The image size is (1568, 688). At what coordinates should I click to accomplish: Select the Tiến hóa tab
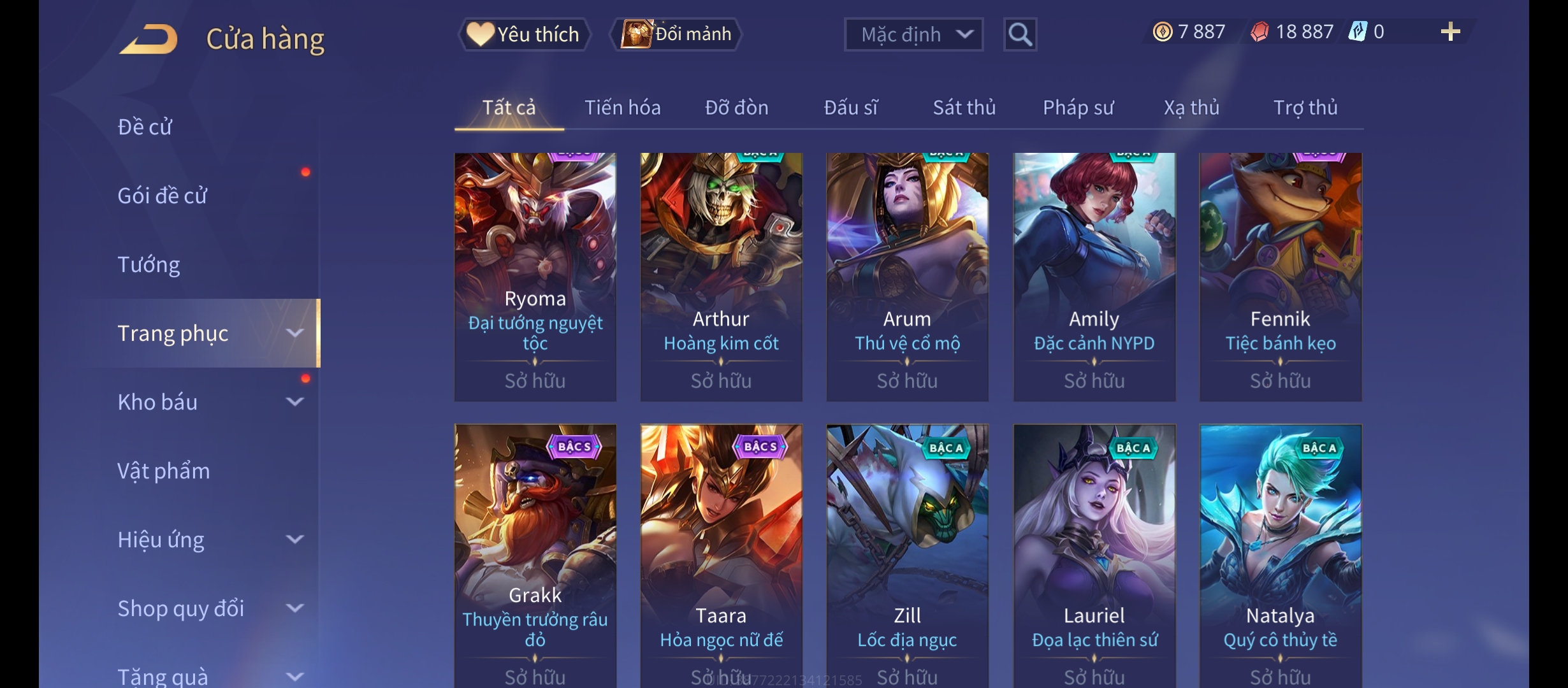click(622, 108)
